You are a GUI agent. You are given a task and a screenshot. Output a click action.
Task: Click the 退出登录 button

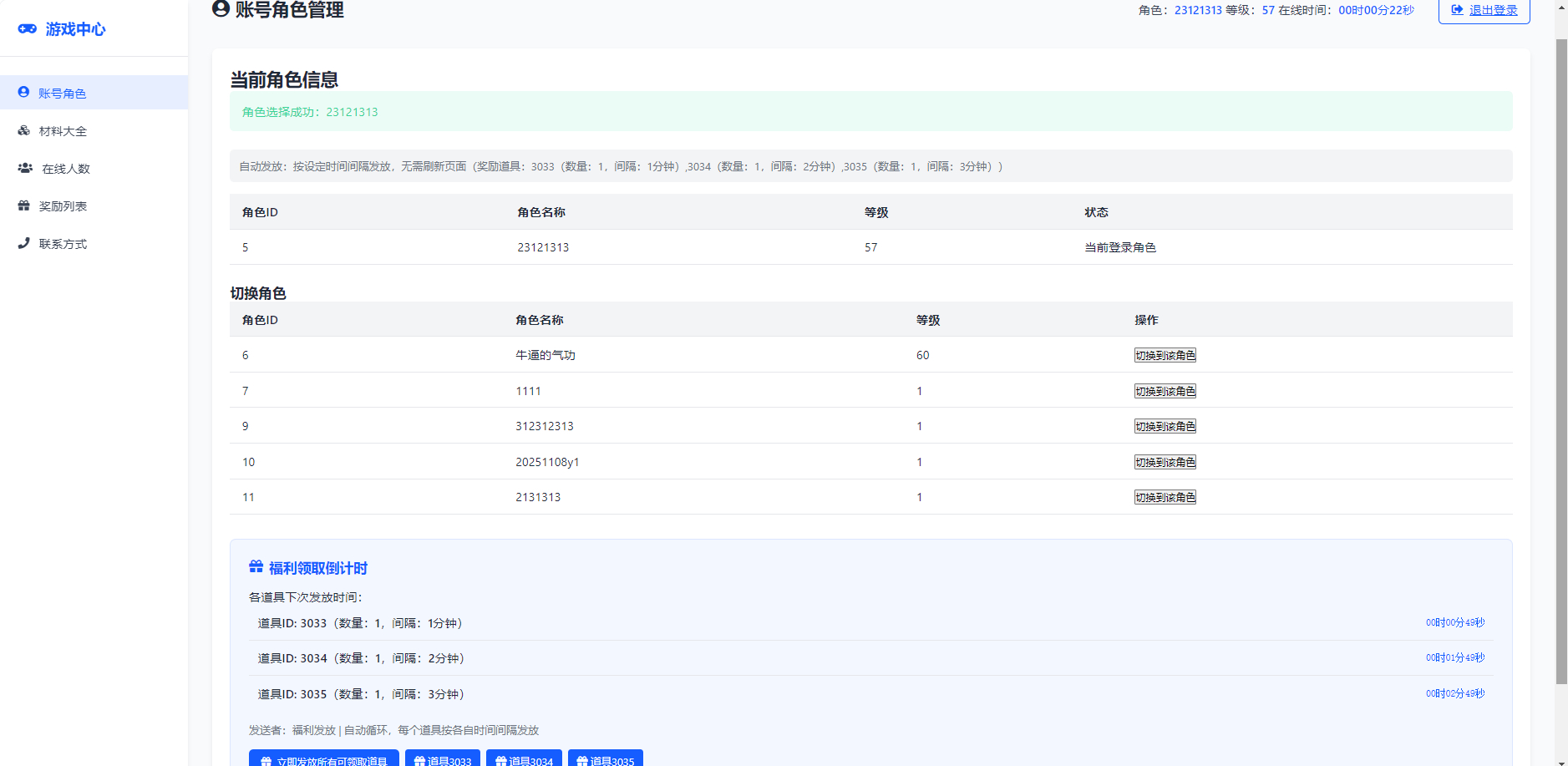1484,11
